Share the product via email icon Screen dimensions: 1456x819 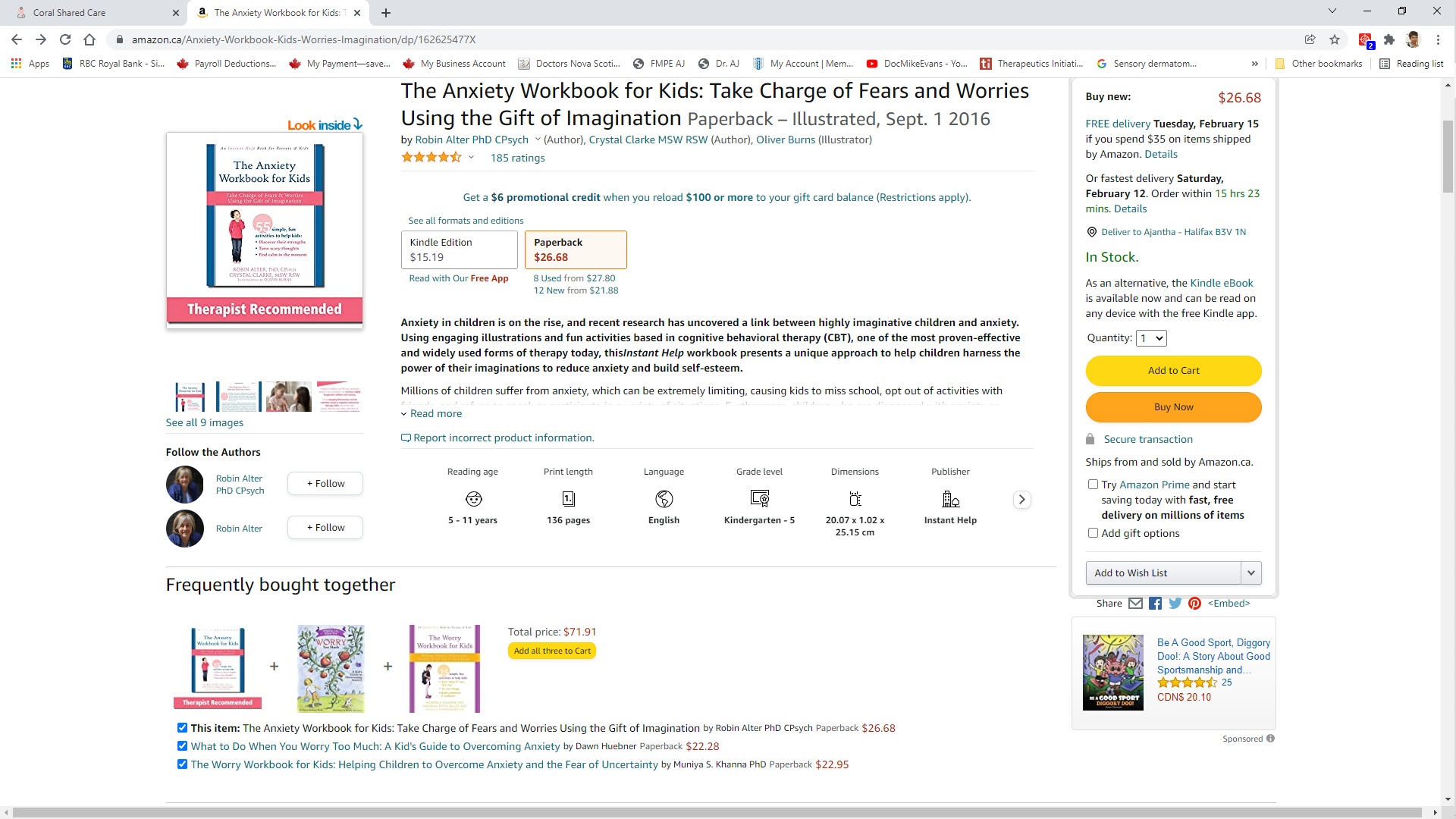click(x=1135, y=604)
